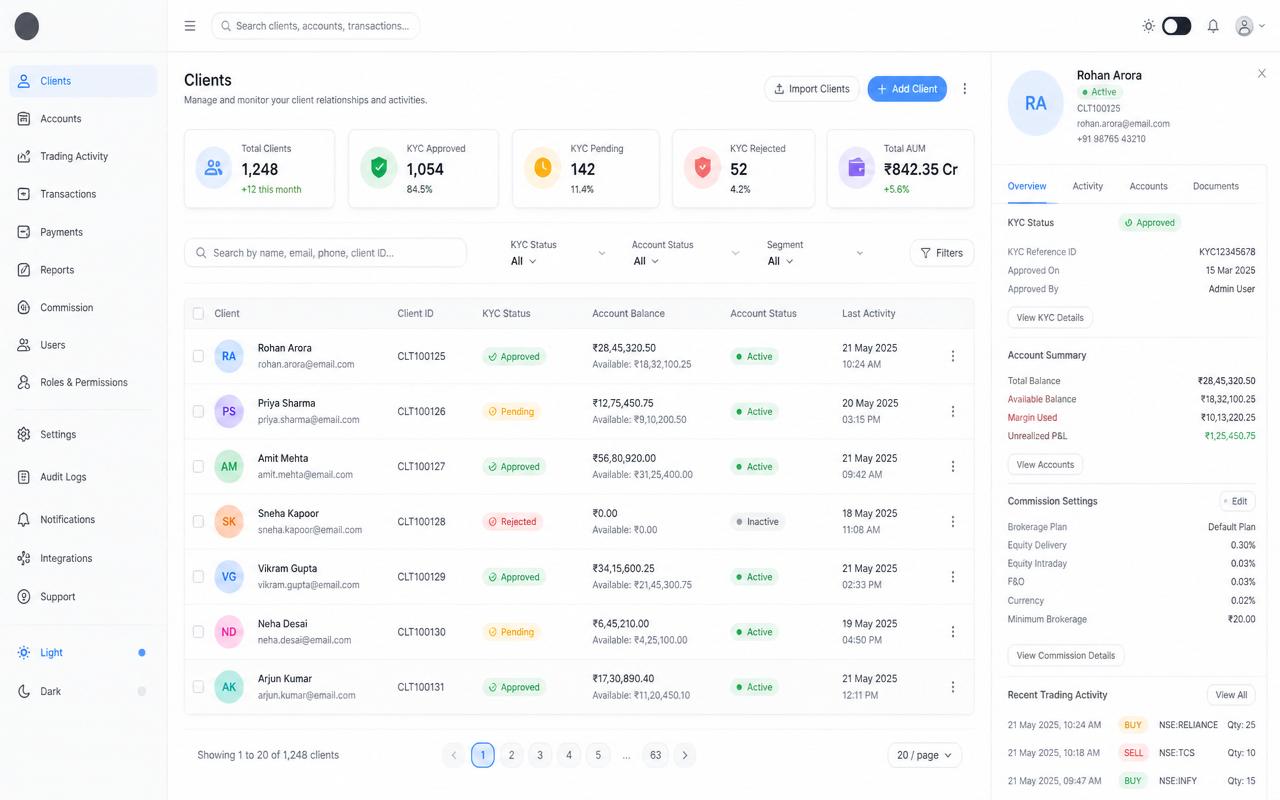Image resolution: width=1280 pixels, height=800 pixels.
Task: Select the Clients sidebar item
Action: pyautogui.click(x=83, y=81)
